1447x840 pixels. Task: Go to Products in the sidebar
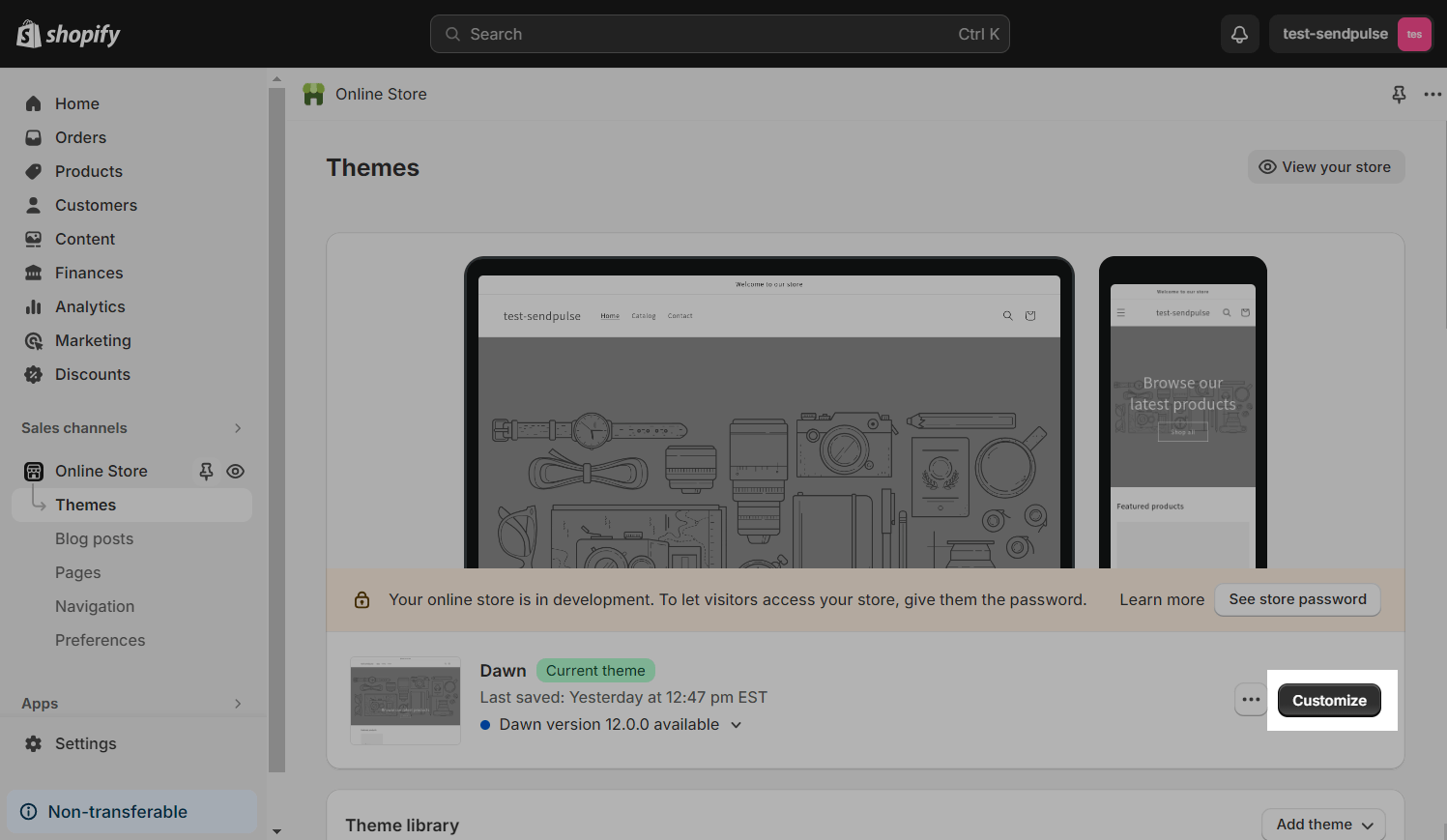[89, 171]
